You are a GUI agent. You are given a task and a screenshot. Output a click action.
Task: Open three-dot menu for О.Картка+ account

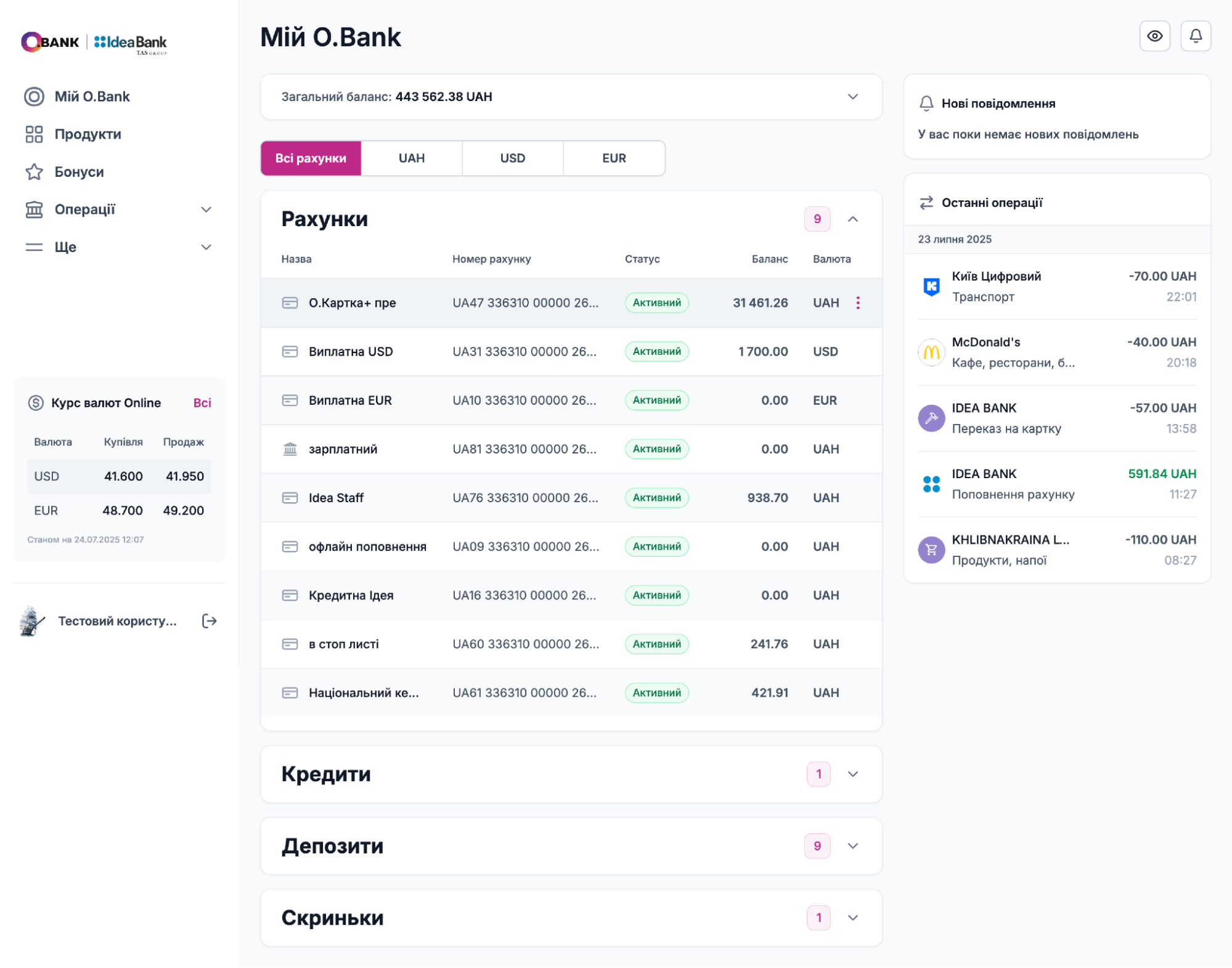point(857,303)
